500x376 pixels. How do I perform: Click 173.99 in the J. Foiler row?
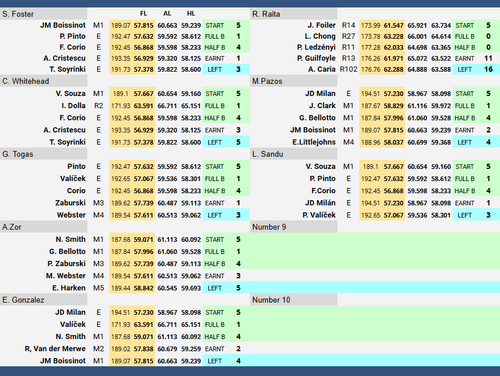pyautogui.click(x=371, y=25)
